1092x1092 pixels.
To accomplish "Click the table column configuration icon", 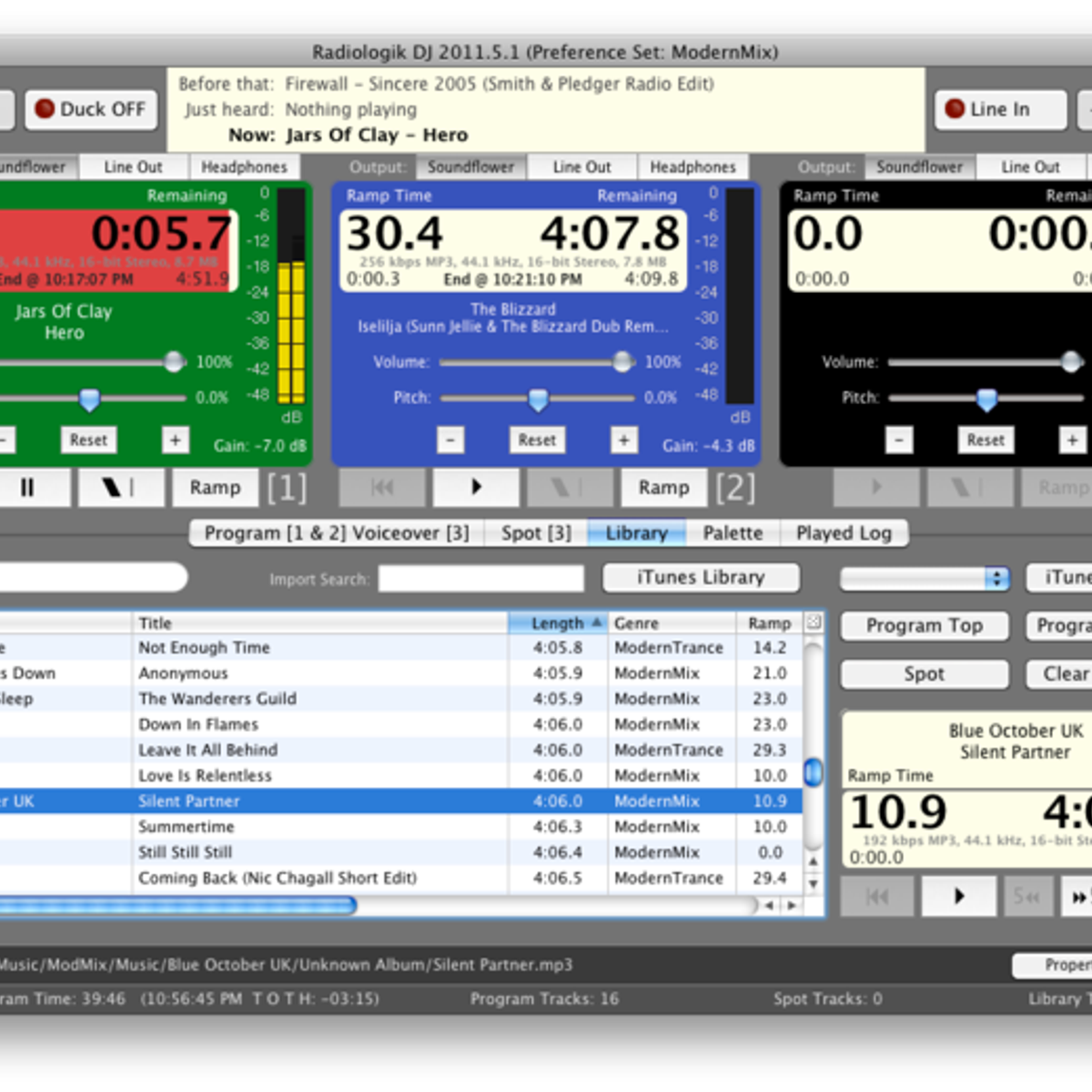I will [x=814, y=622].
